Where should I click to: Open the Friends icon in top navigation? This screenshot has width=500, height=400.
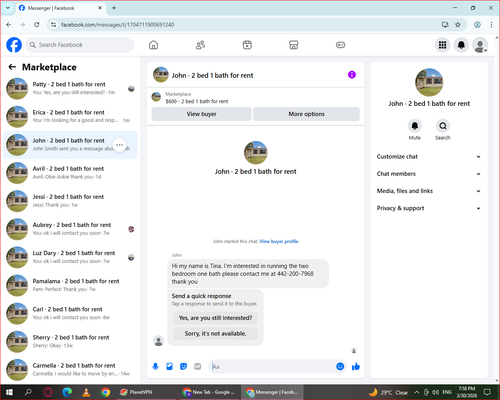200,45
